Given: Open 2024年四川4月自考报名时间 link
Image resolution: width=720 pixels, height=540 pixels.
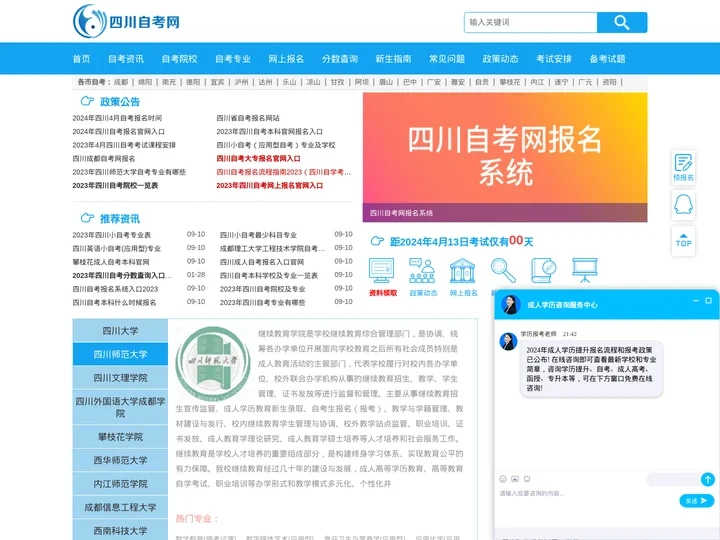Looking at the screenshot, I should pyautogui.click(x=117, y=118).
